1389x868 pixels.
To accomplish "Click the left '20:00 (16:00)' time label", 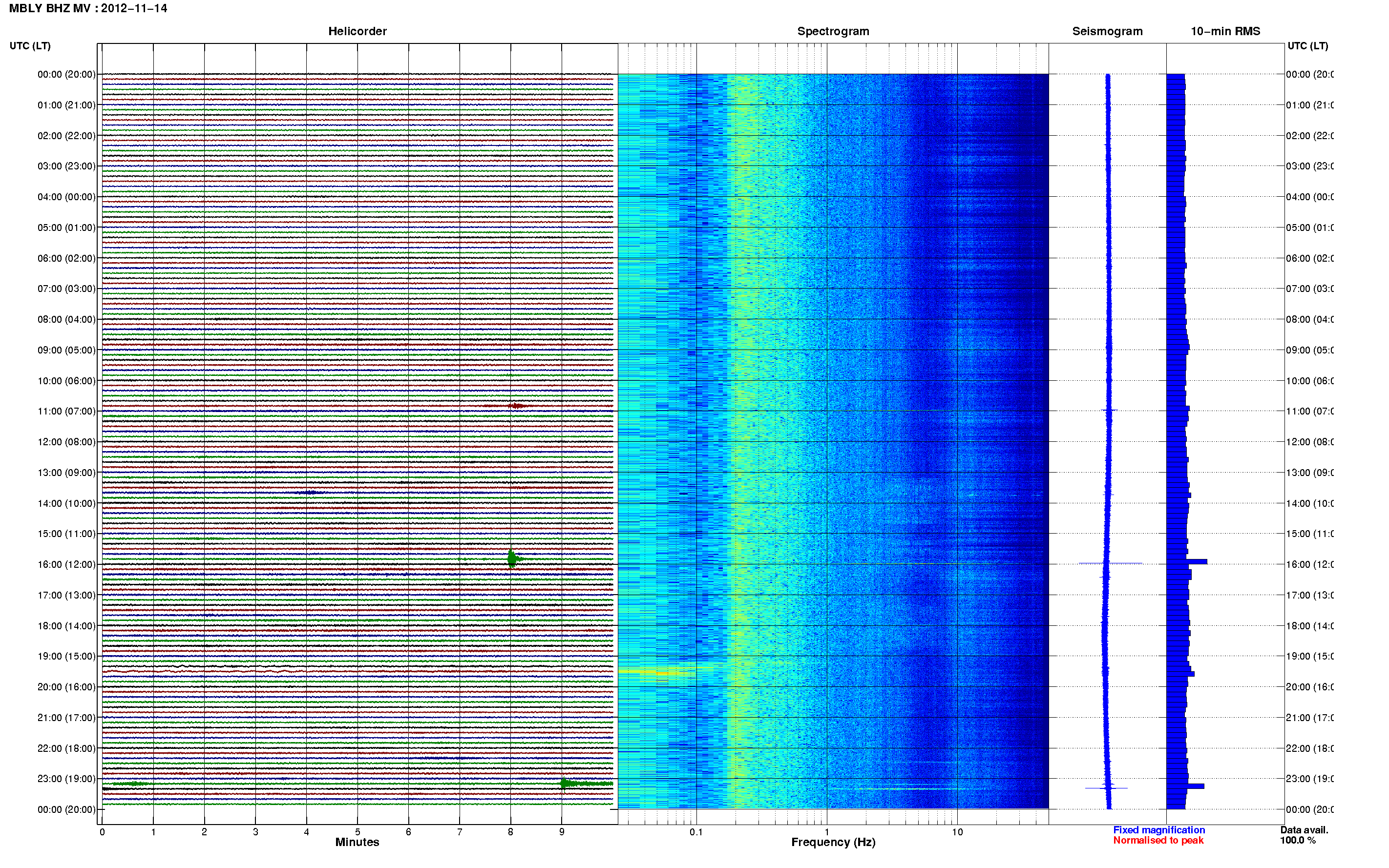I will (x=66, y=686).
